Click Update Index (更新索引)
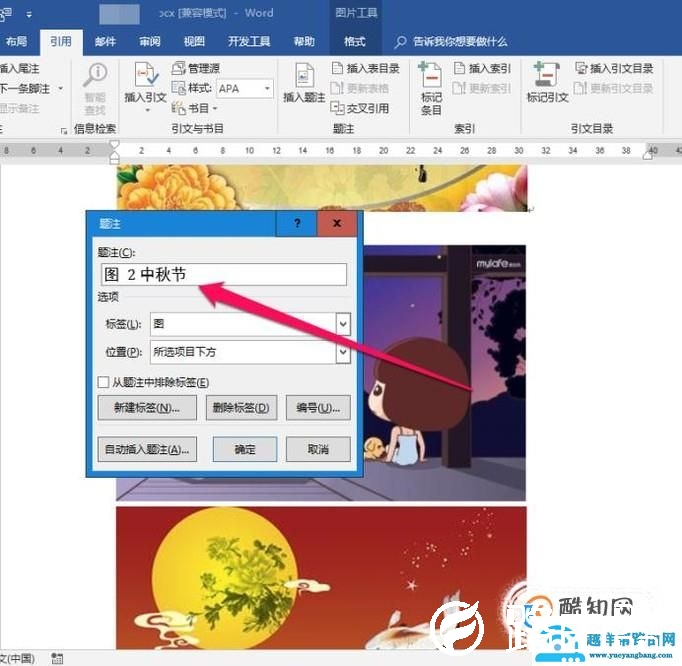The image size is (682, 666). (482, 88)
